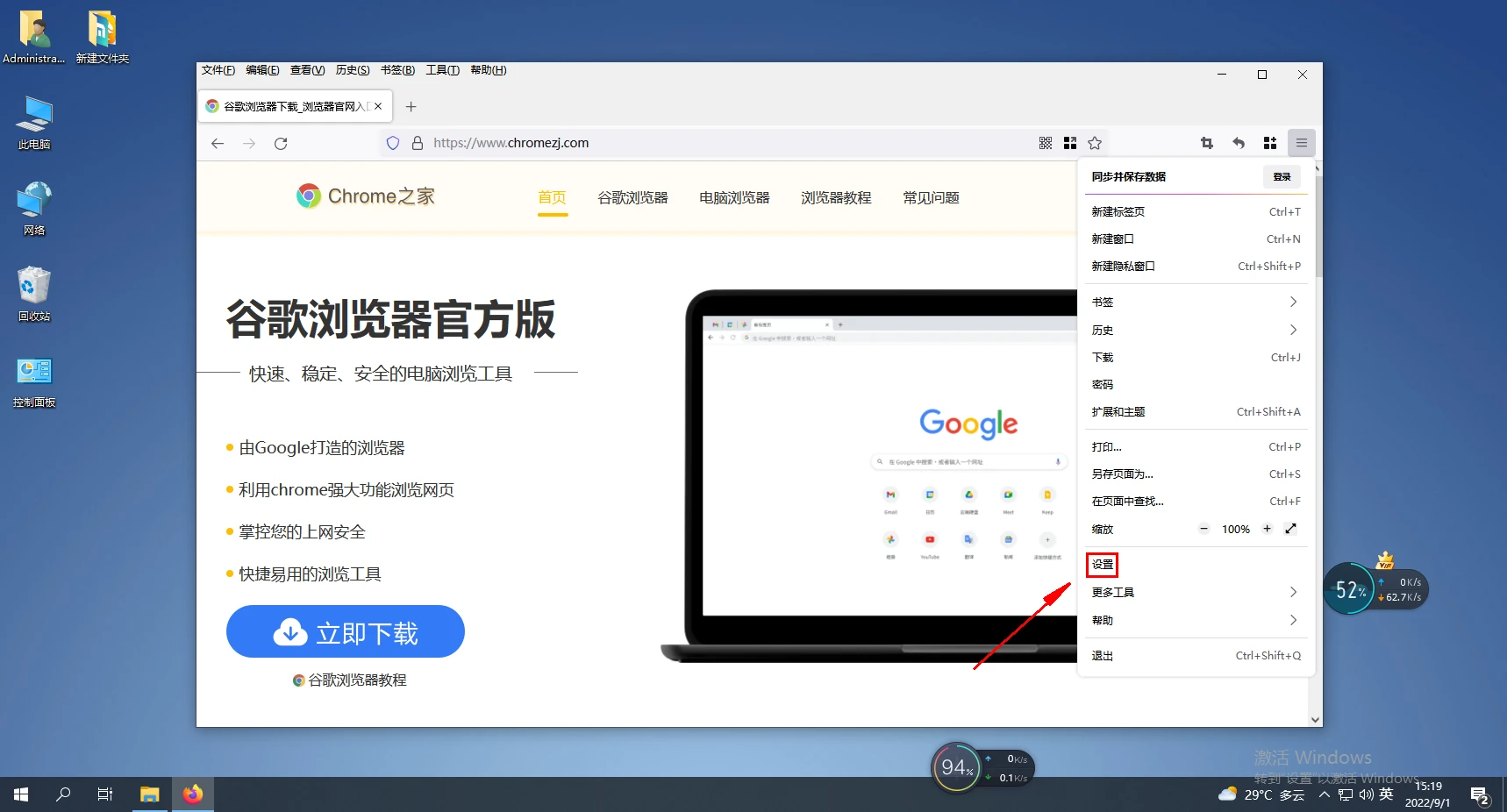Choose 新建标签页 from the menu
The image size is (1507, 812).
[x=1196, y=211]
